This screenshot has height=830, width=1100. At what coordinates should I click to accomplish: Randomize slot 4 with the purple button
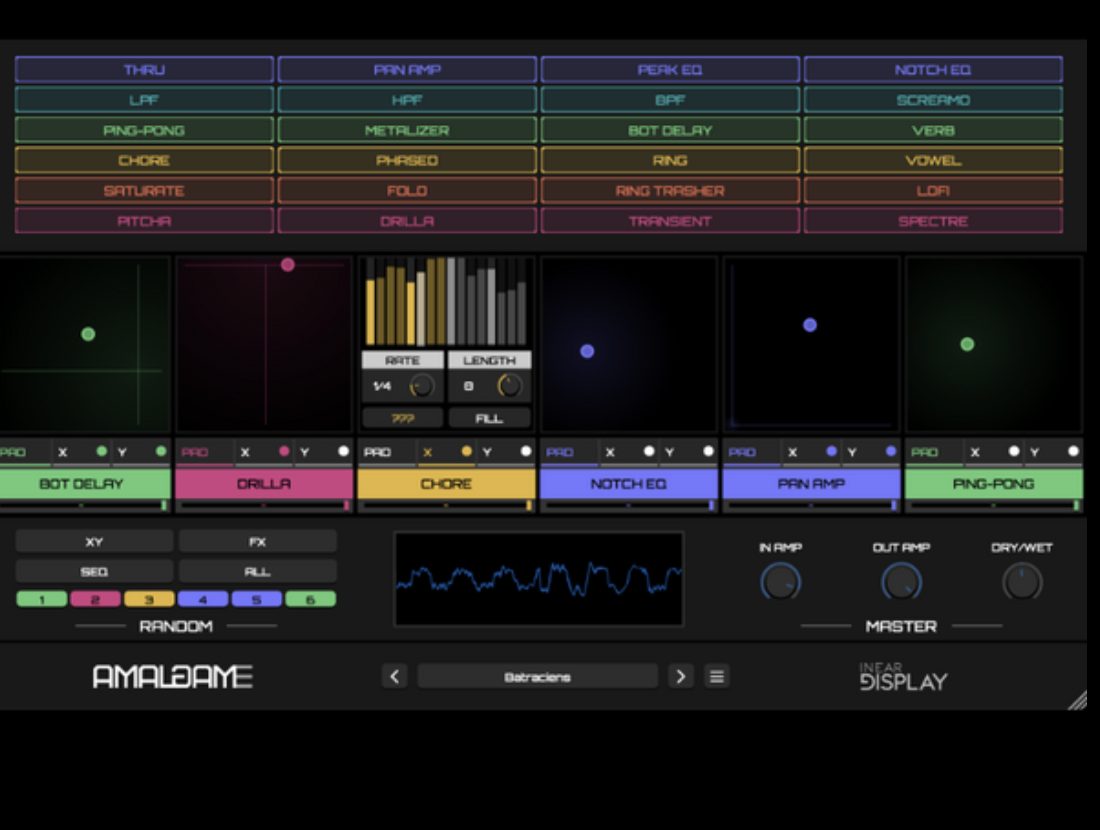(203, 599)
